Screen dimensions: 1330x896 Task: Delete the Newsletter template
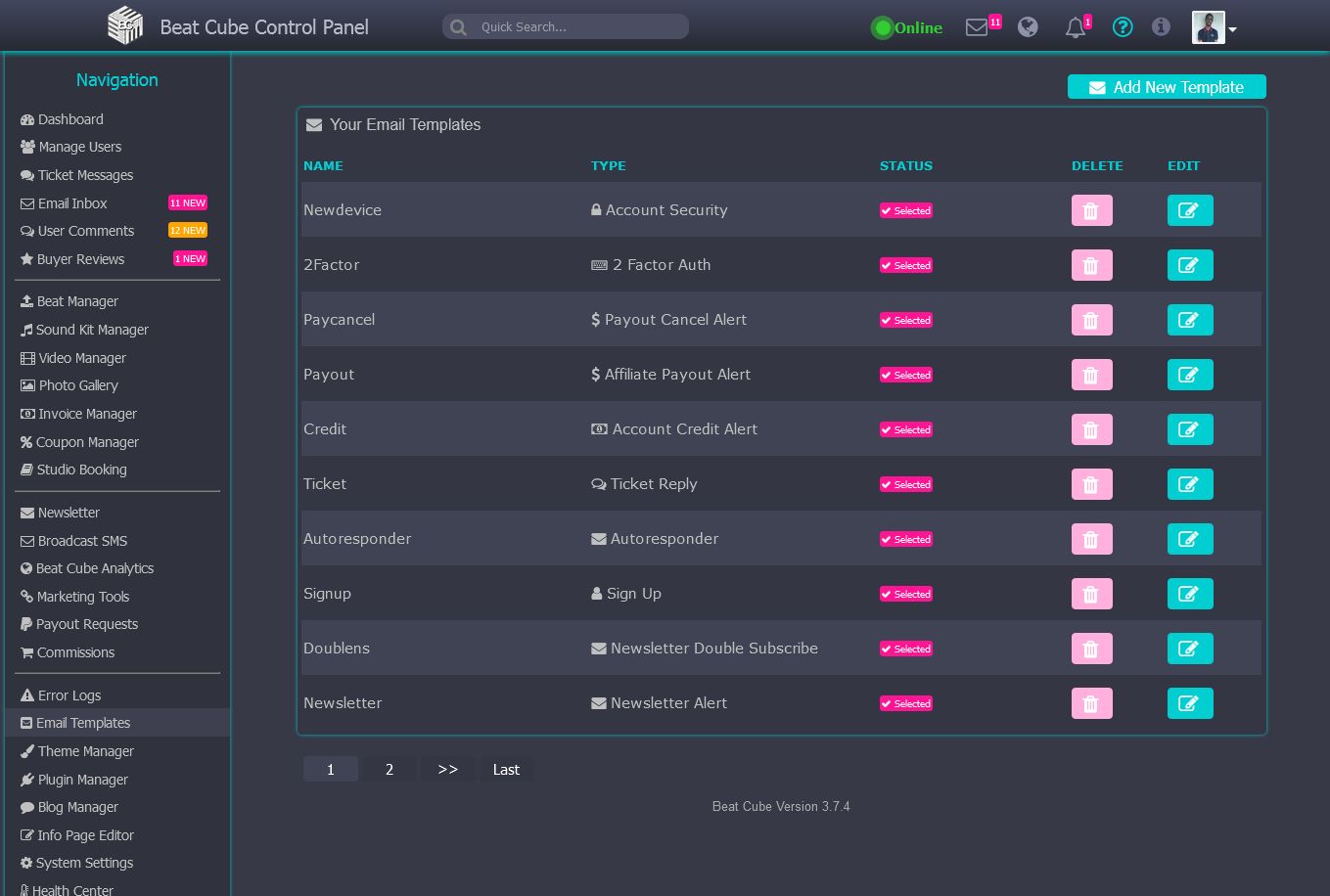tap(1091, 703)
